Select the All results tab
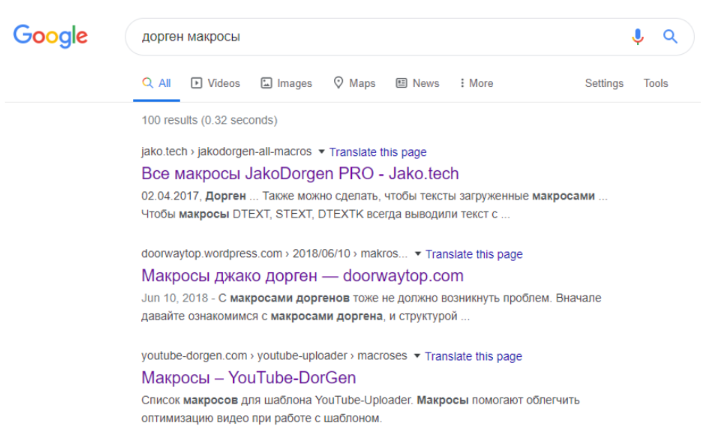The width and height of the screenshot is (710, 445). [156, 83]
